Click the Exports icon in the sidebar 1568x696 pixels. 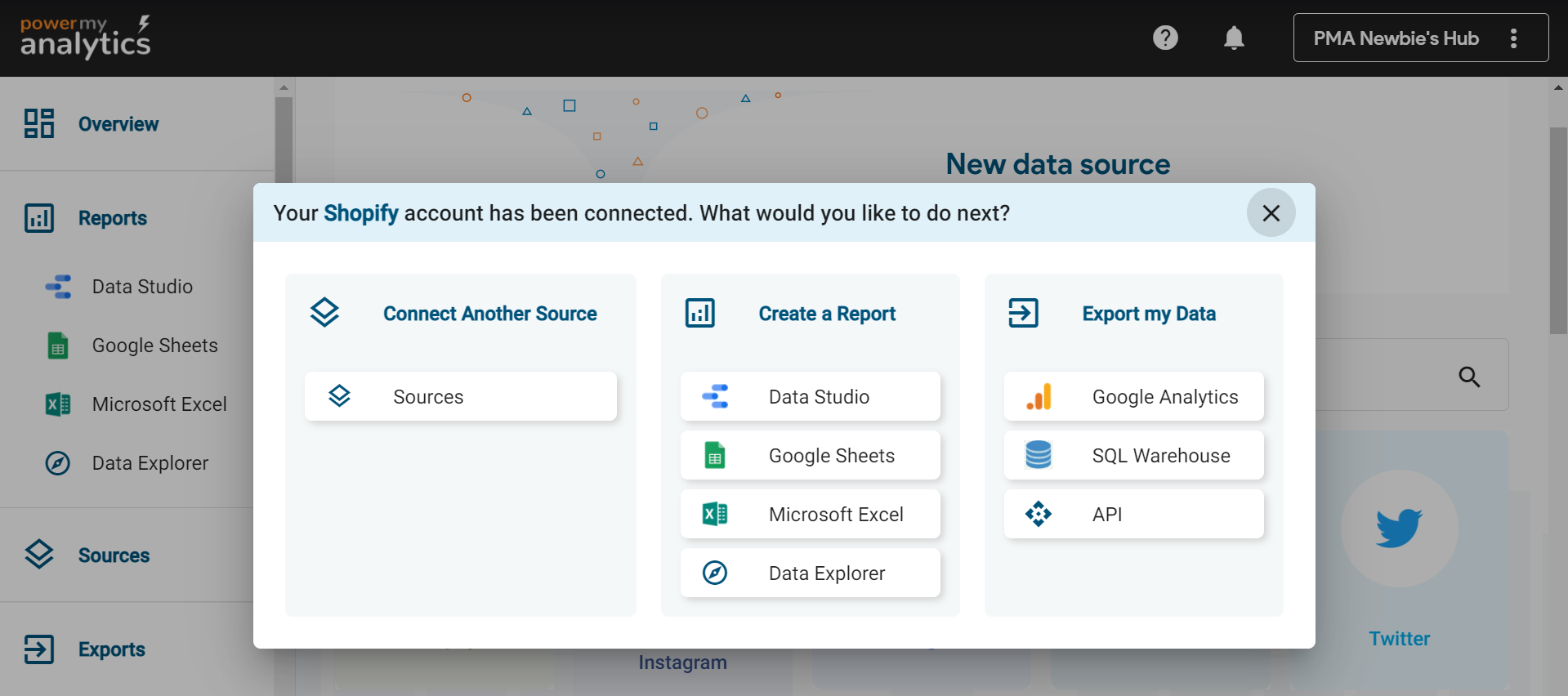point(39,649)
